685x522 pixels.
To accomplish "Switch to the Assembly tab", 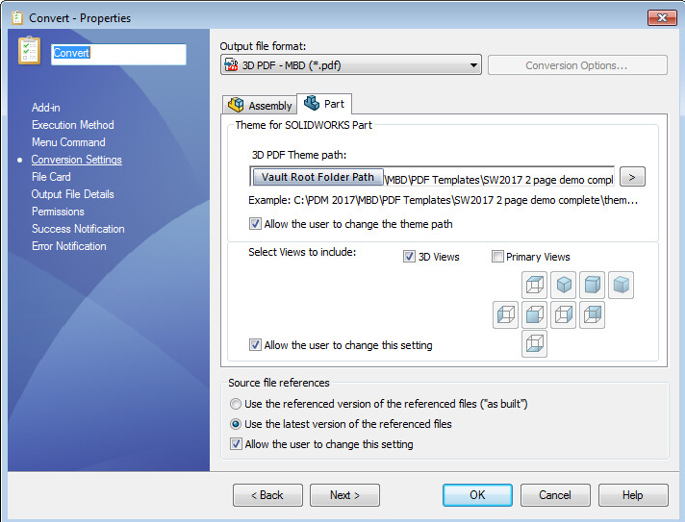I will coord(259,105).
